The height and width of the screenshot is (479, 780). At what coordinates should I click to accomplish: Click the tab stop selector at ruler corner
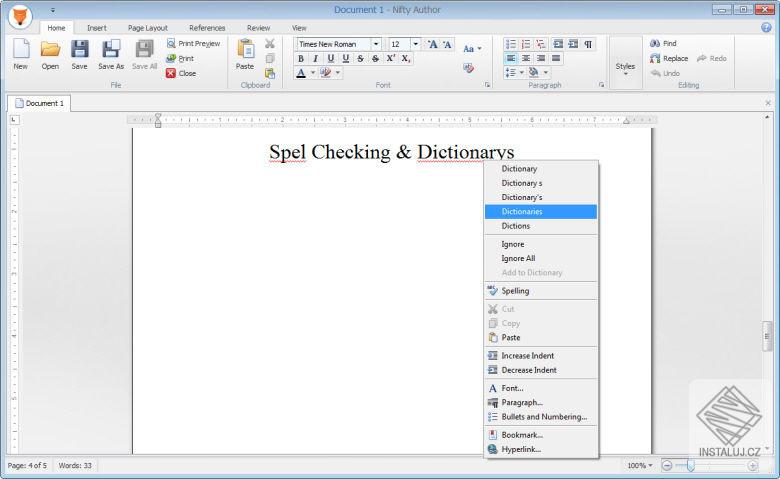pos(14,119)
